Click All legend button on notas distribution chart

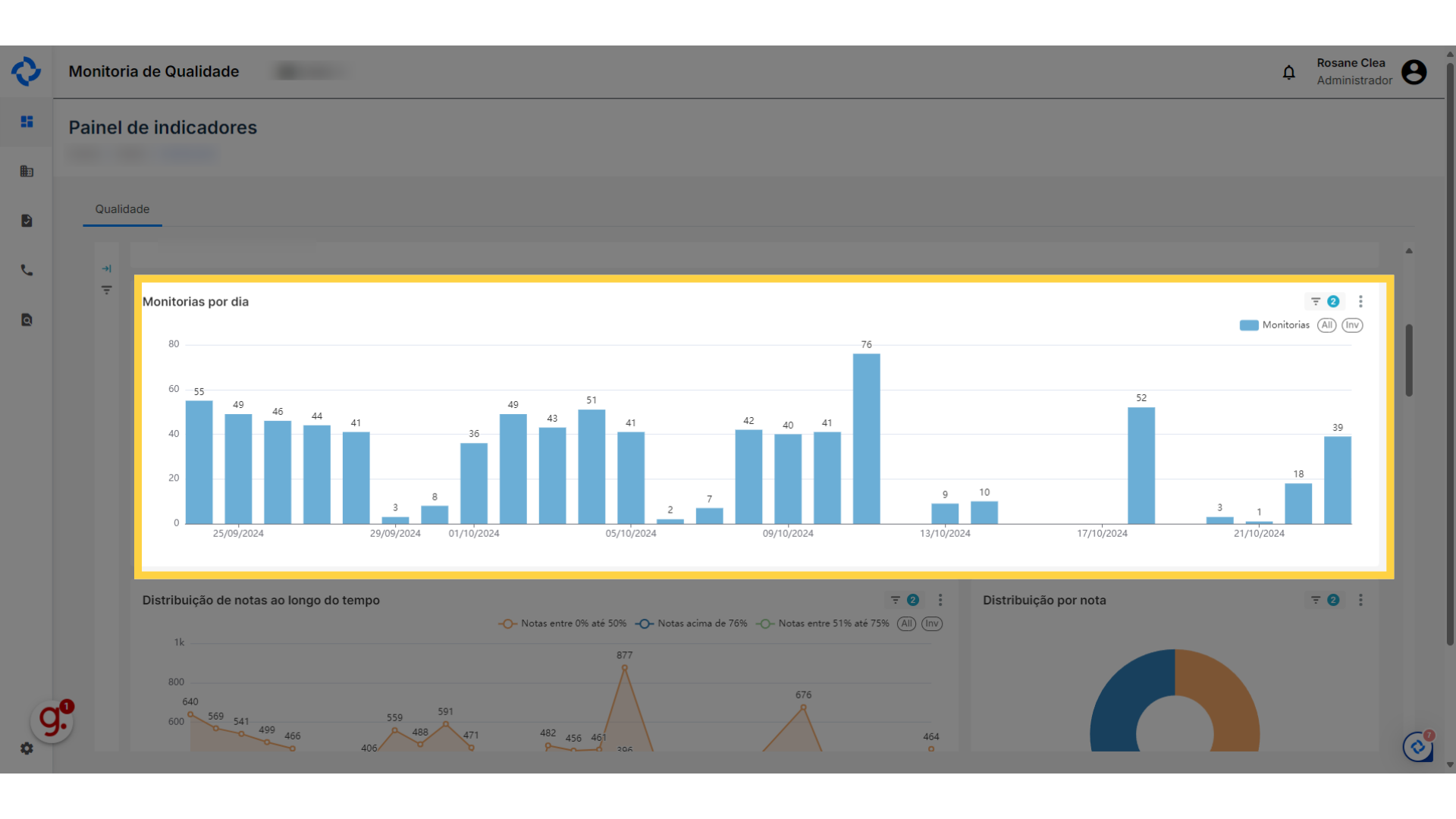(x=907, y=623)
